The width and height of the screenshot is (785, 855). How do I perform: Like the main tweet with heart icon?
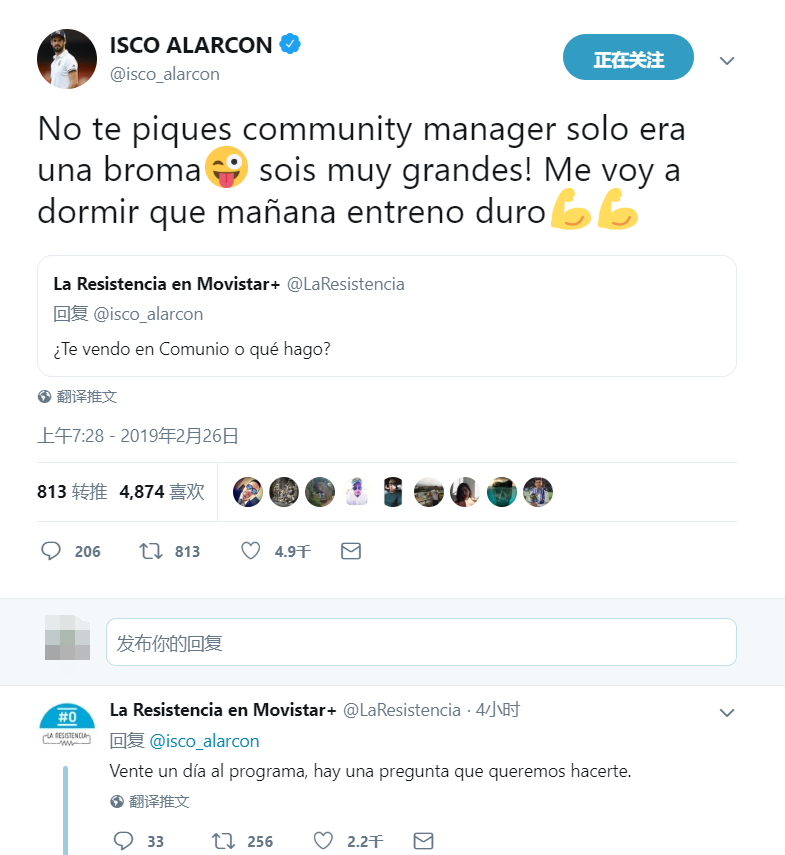[251, 551]
